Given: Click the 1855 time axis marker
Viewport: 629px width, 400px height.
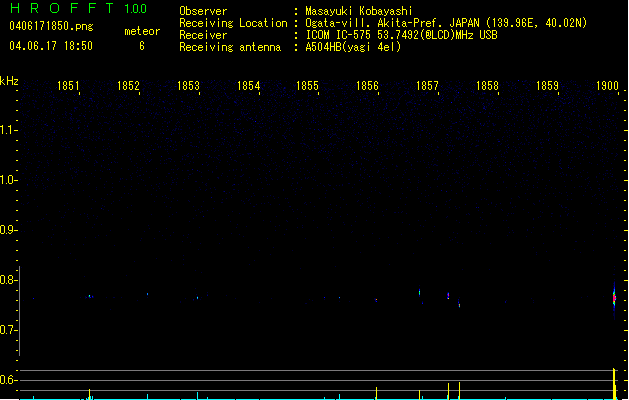Looking at the screenshot, I should (x=307, y=86).
